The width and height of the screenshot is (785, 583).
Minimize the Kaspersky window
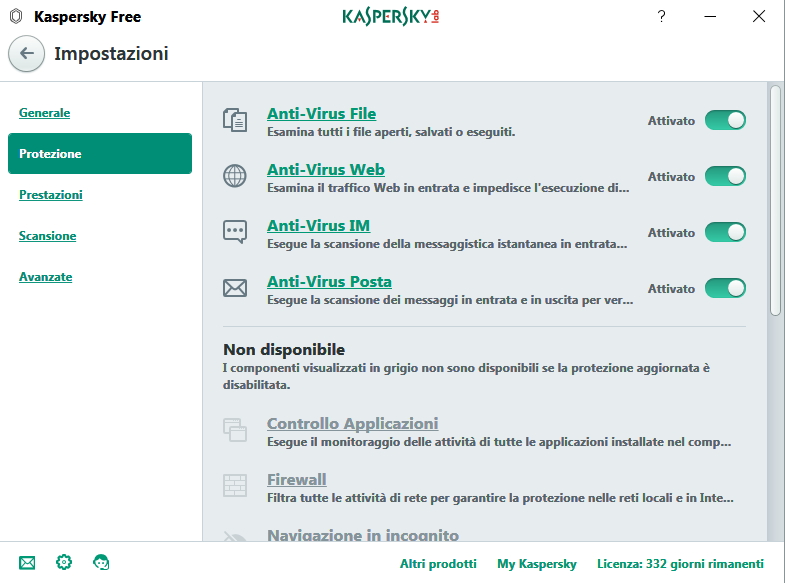pos(710,17)
